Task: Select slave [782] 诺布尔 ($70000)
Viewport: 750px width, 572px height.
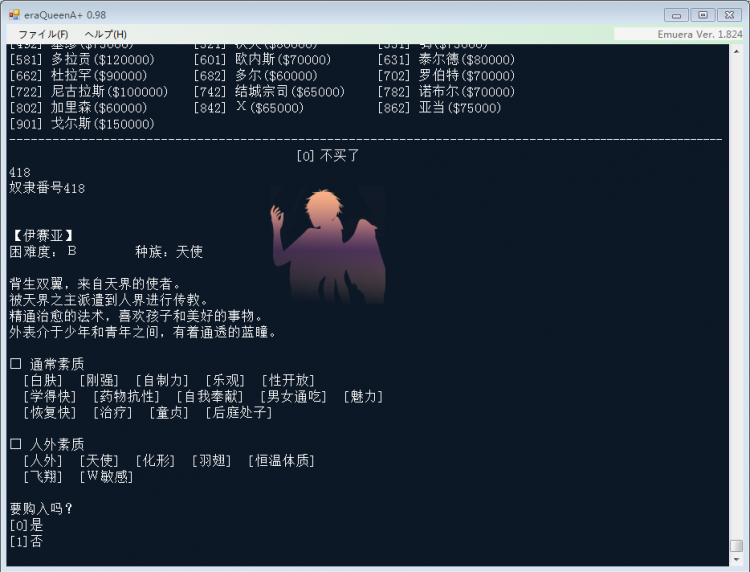Action: point(446,92)
